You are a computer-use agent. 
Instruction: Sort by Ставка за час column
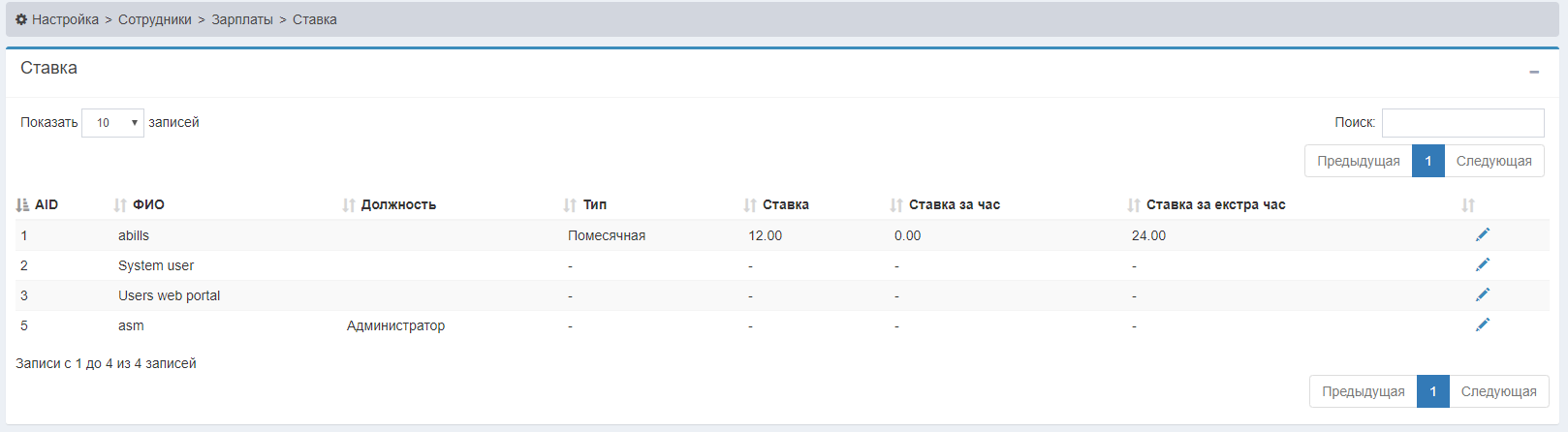tap(954, 204)
